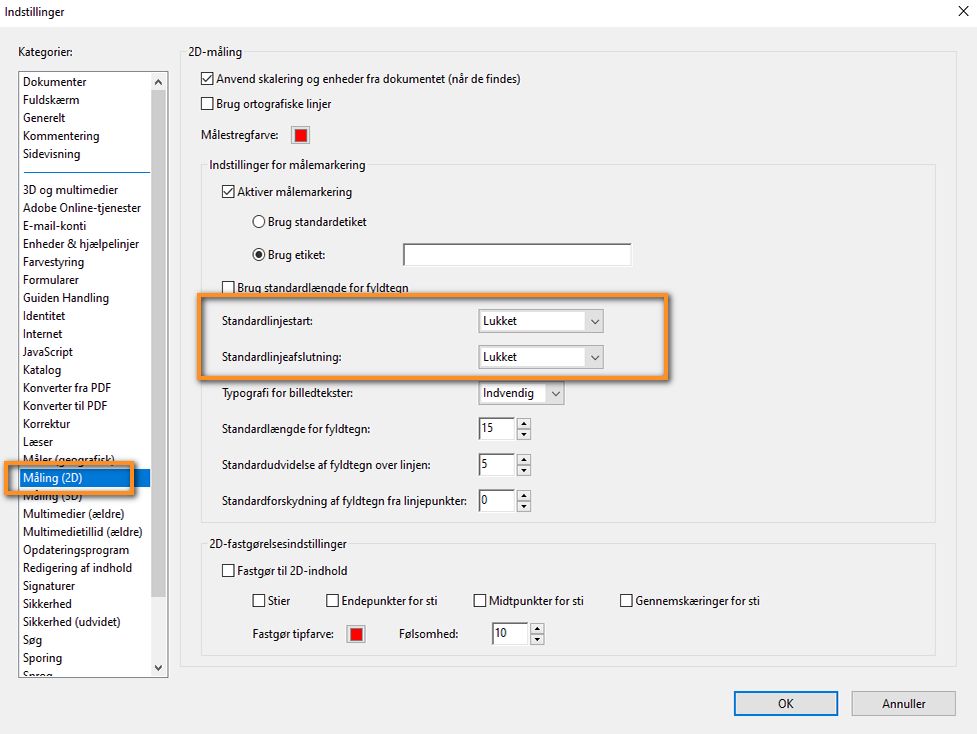Click the Brug etiket text field
This screenshot has height=734, width=977.
pyautogui.click(x=517, y=255)
